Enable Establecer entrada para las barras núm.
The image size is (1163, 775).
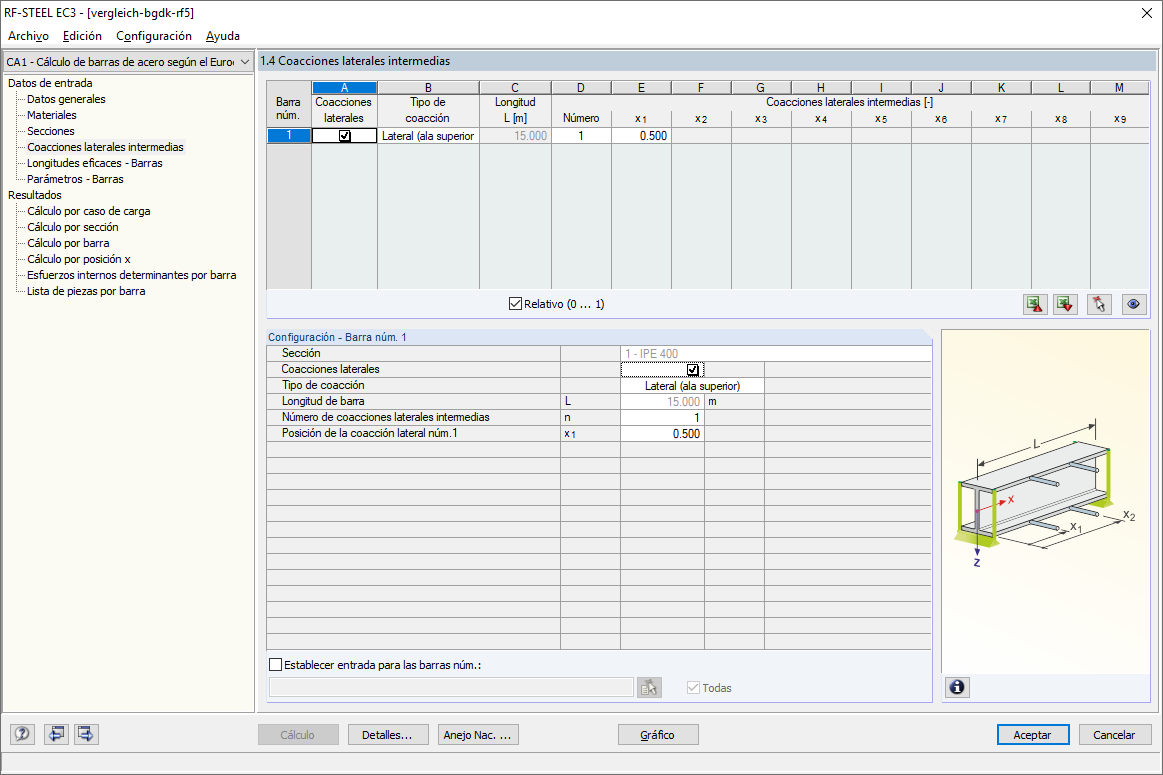(x=275, y=664)
